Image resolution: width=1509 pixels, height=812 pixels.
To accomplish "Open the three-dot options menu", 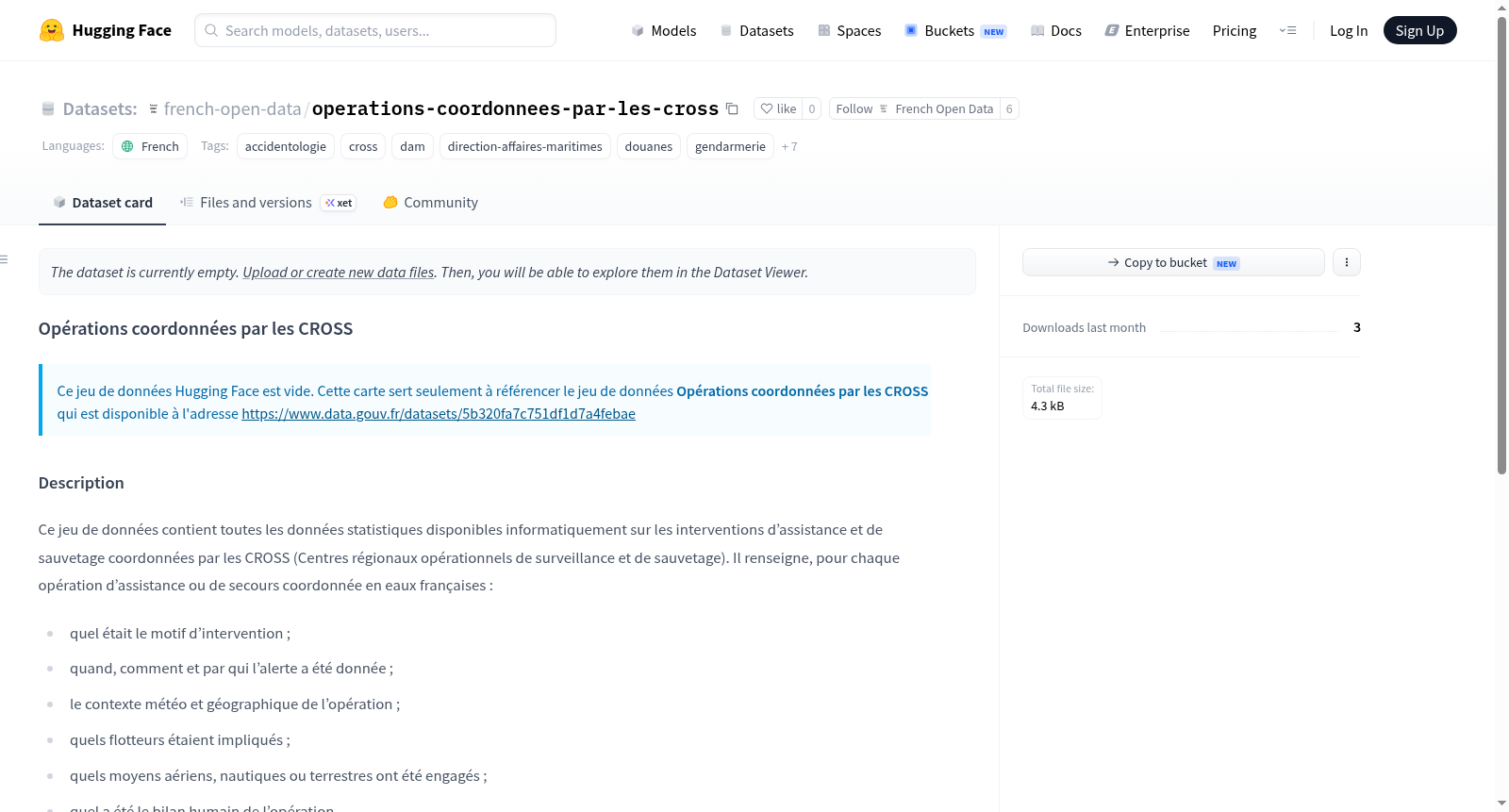I will (1347, 262).
